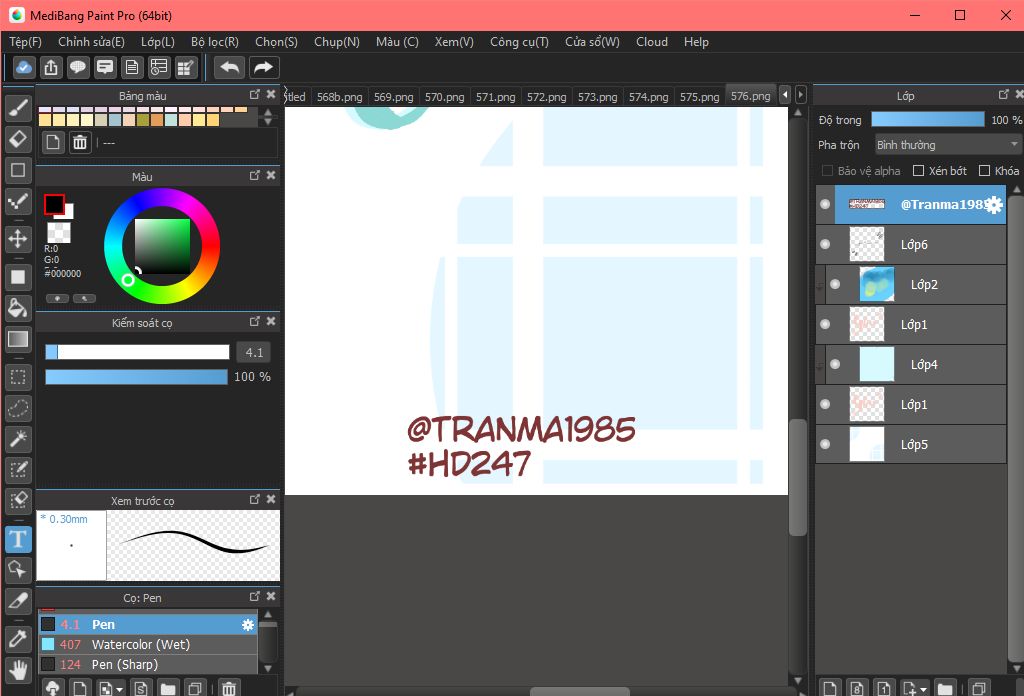Select the Pen (Sharp) brush
This screenshot has height=696, width=1024.
coord(148,665)
